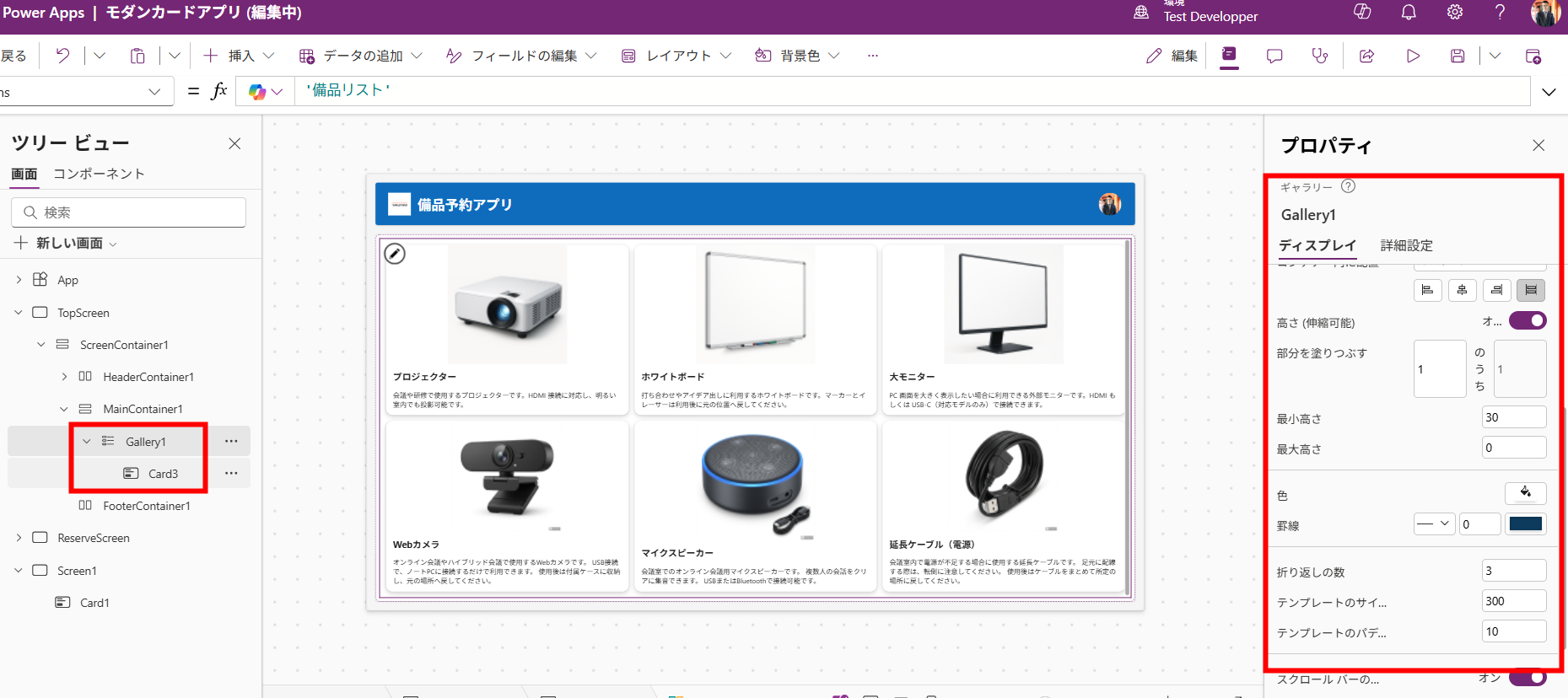Open the border style dropdown
Viewport: 1568px width, 698px height.
[x=1434, y=523]
